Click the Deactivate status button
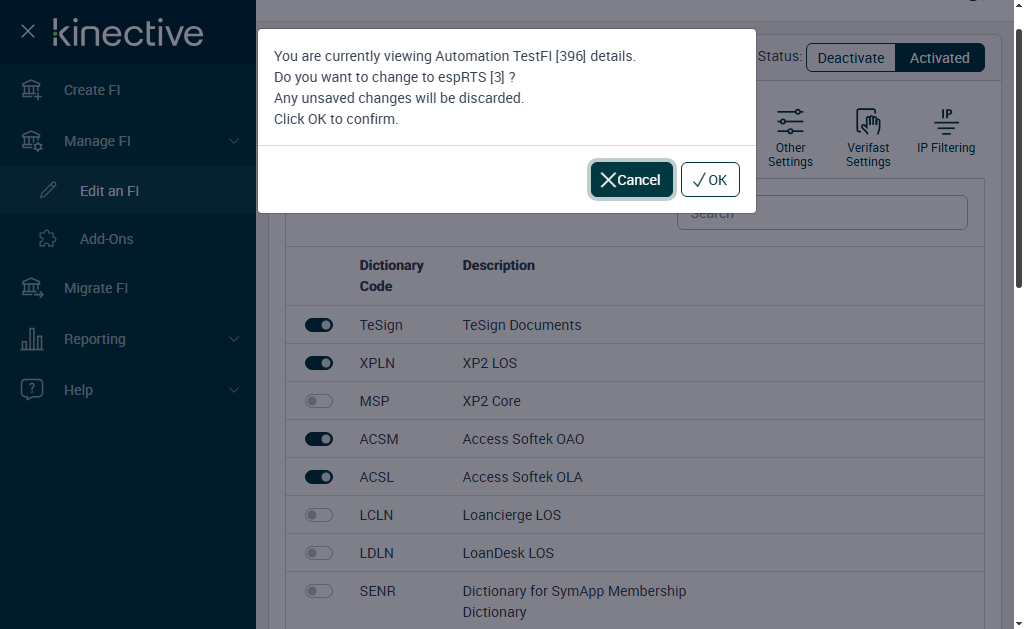The width and height of the screenshot is (1024, 629). pyautogui.click(x=850, y=58)
